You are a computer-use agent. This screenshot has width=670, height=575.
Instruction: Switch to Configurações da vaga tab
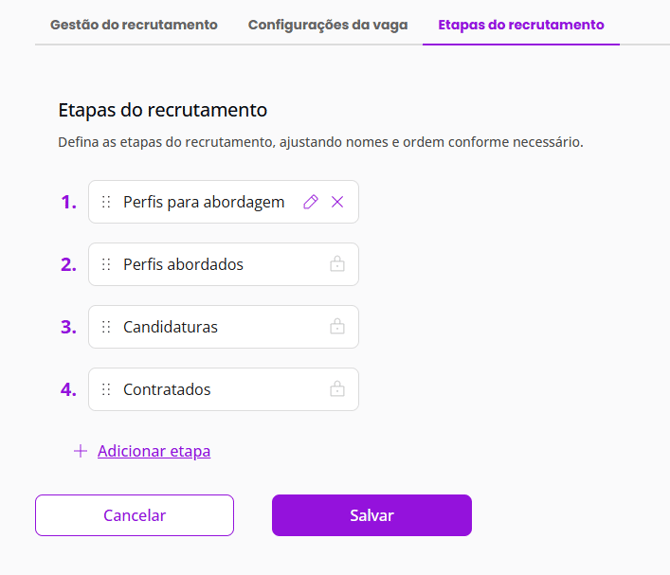pos(328,25)
